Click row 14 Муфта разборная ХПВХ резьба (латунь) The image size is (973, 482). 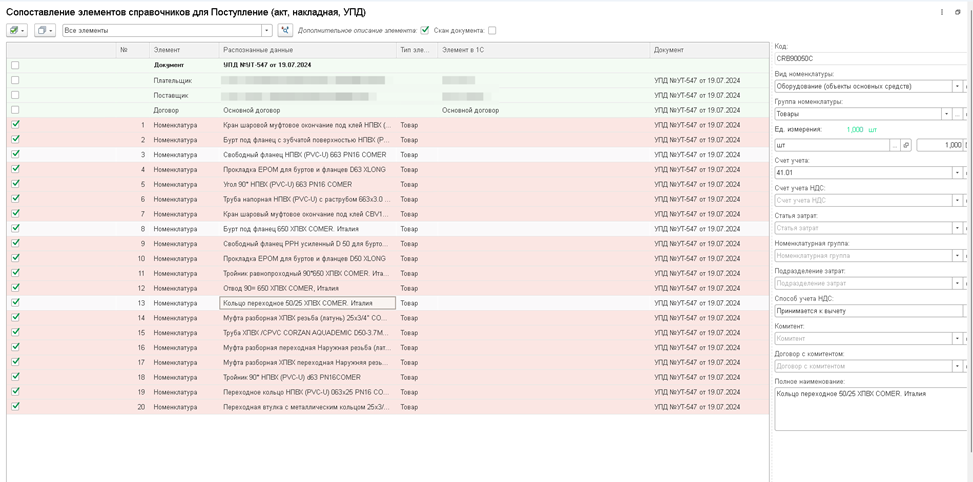[x=306, y=318]
